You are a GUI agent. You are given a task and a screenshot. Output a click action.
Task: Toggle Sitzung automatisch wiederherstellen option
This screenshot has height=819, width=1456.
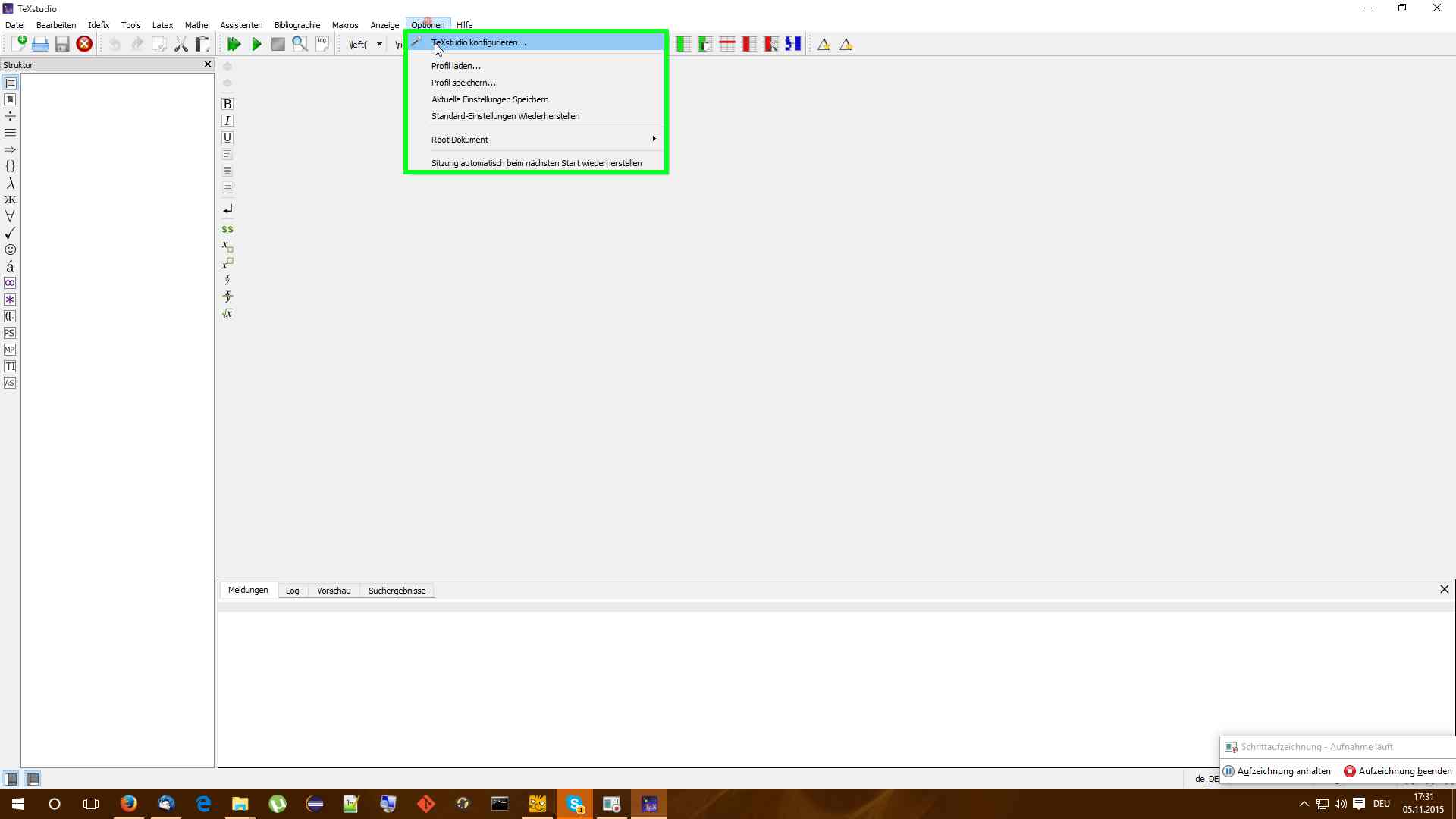pos(536,163)
